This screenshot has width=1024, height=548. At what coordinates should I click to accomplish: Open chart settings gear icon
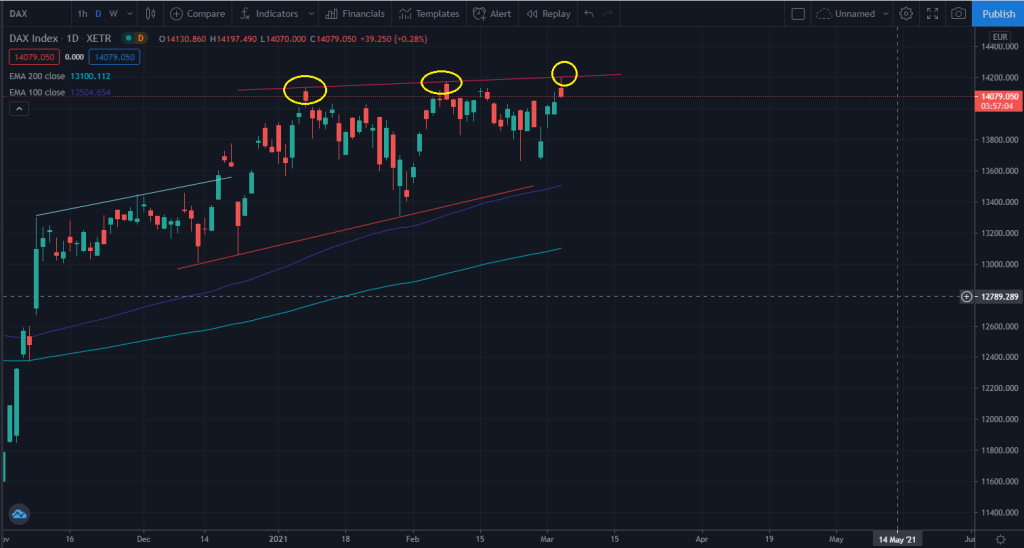906,14
